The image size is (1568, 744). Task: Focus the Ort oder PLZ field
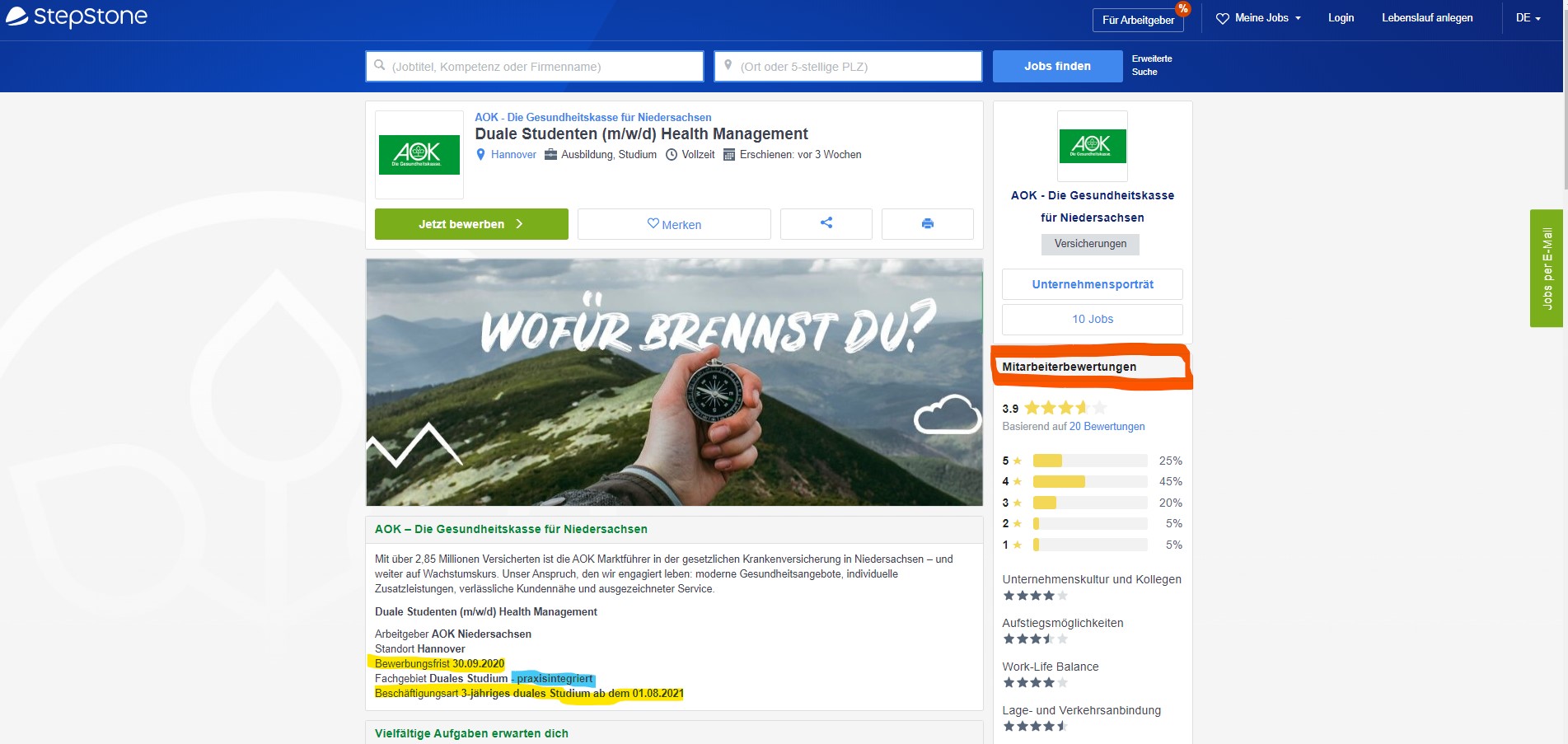pyautogui.click(x=848, y=66)
